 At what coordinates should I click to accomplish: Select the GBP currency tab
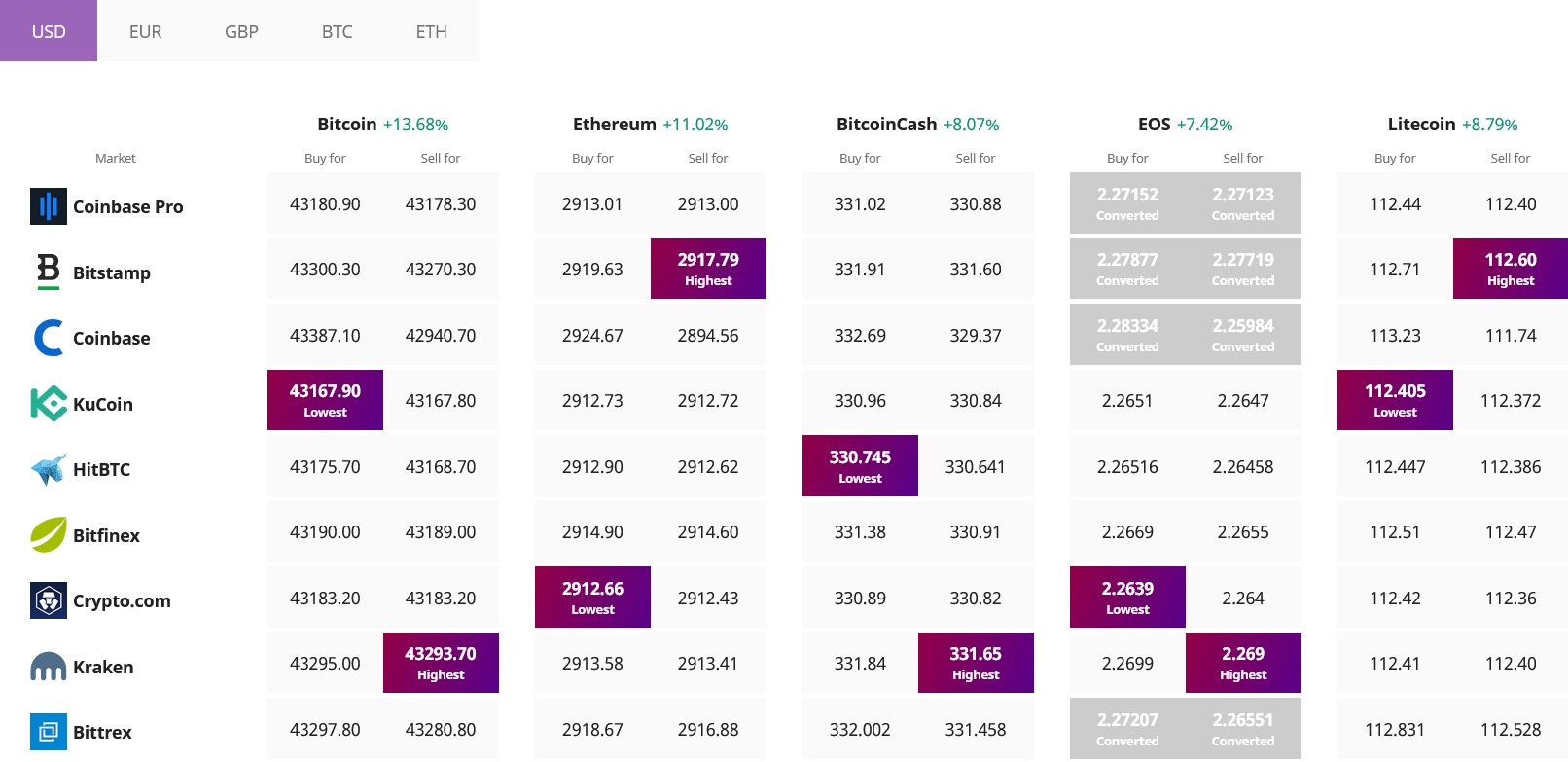[241, 31]
